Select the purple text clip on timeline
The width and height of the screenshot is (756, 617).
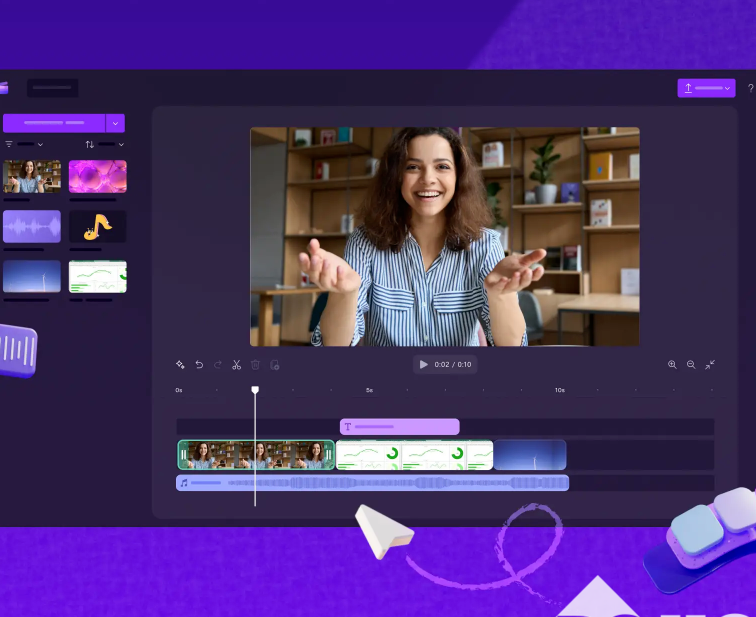399,427
